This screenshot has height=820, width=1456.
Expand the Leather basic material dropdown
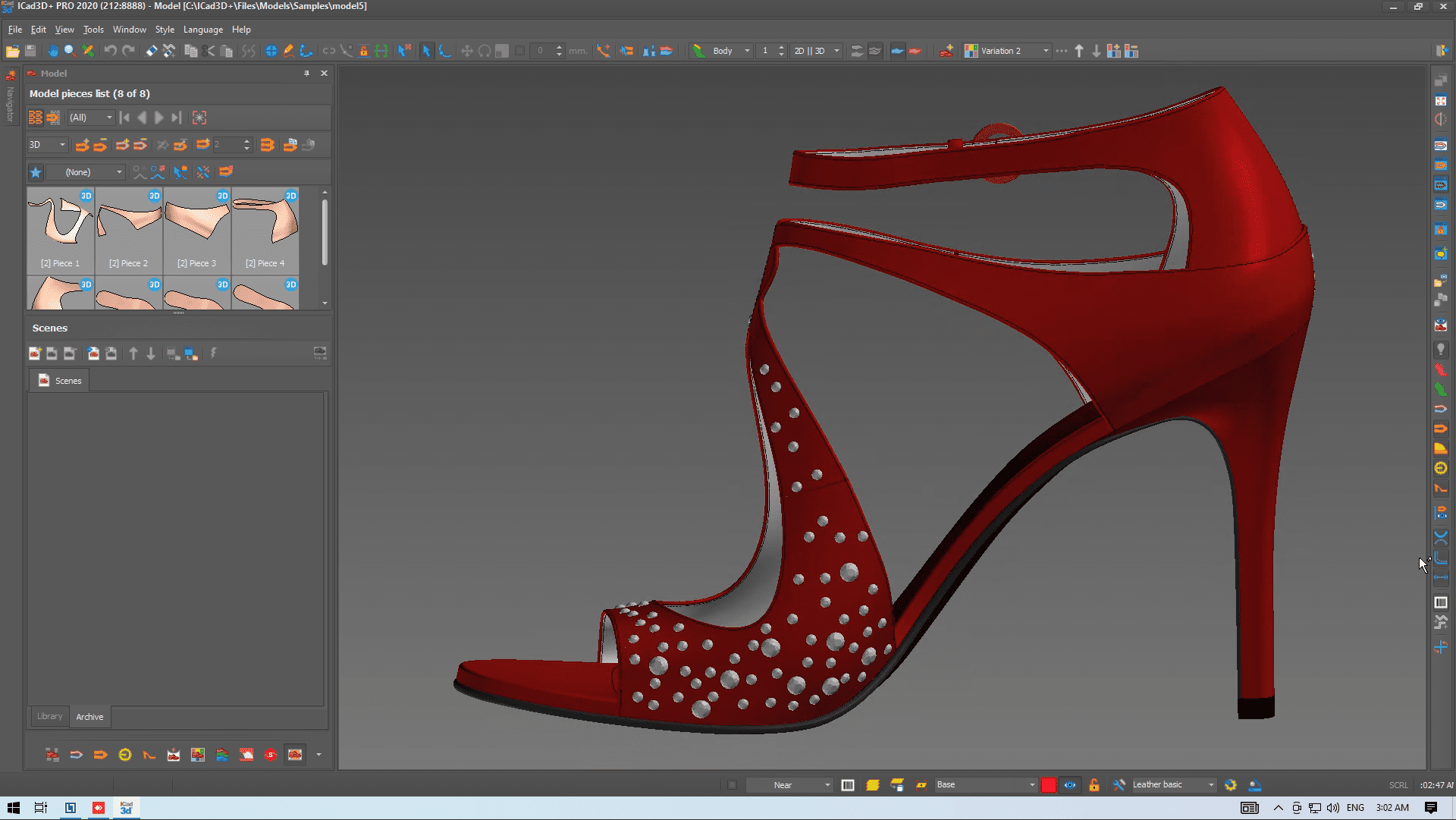1211,785
